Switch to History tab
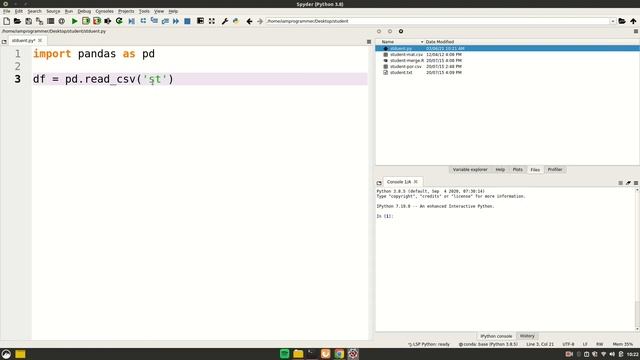 527,336
